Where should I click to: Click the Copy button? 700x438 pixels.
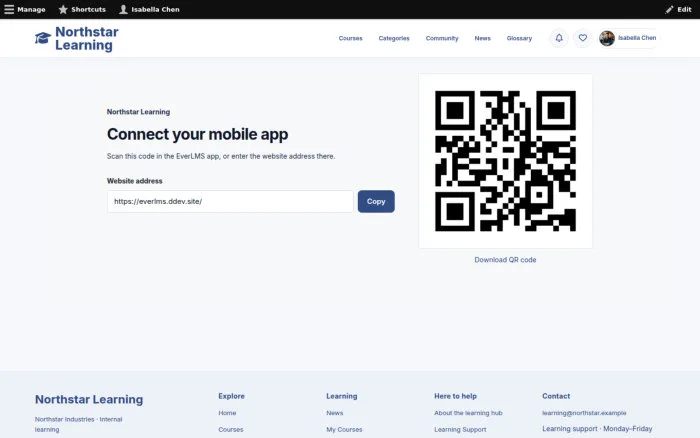[376, 201]
